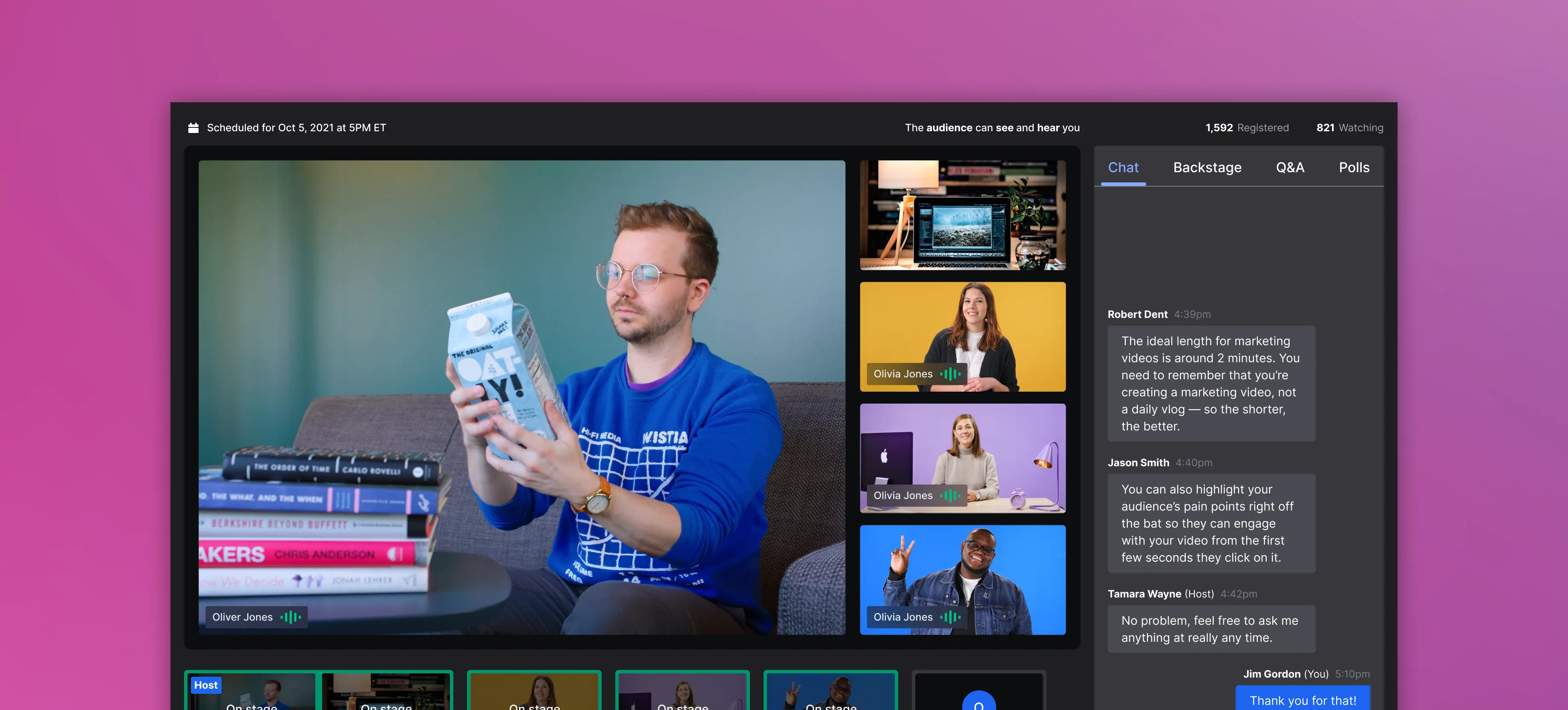Click Tamara Wayne's 'No problem, feel free' message

[1211, 629]
